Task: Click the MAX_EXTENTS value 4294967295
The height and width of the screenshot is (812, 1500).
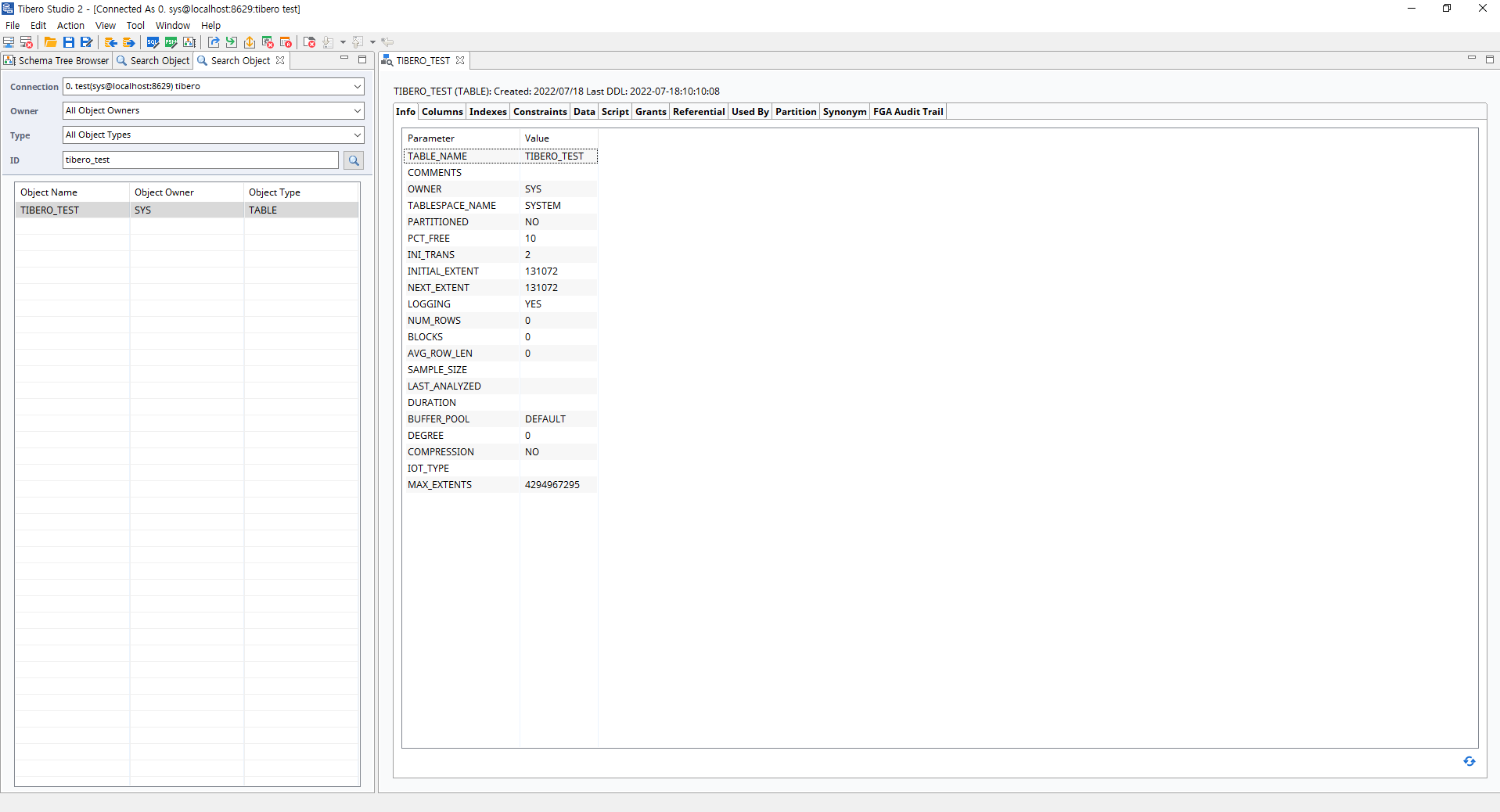Action: coord(552,485)
